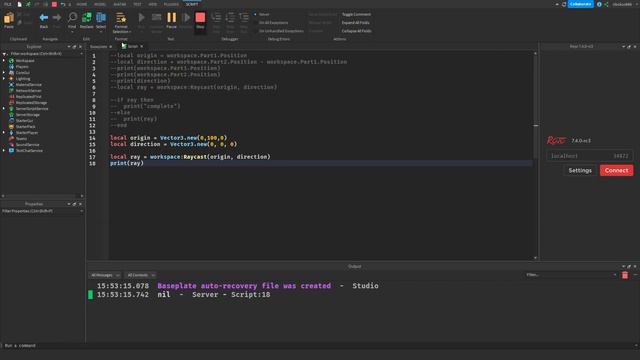Clear output with the red trash icon
This screenshot has height=360, width=640.
pos(625,275)
